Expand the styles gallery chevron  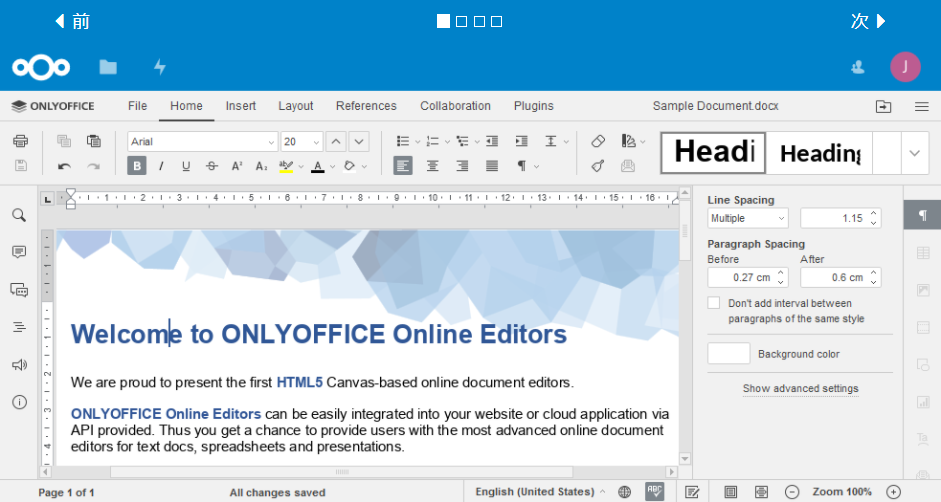click(915, 153)
